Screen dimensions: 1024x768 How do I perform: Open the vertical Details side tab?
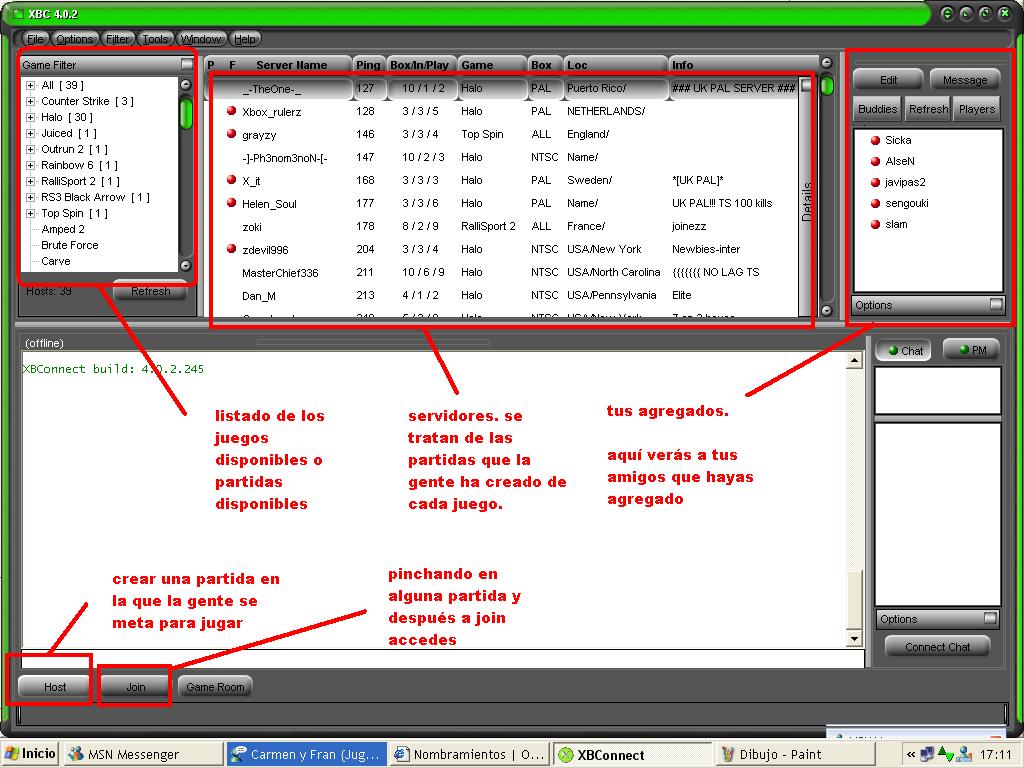808,201
